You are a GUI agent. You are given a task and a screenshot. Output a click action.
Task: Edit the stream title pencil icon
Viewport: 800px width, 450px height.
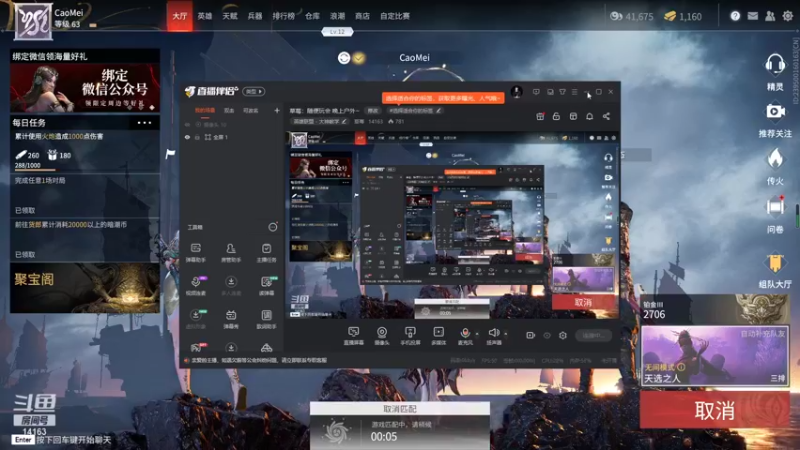[x=439, y=110]
